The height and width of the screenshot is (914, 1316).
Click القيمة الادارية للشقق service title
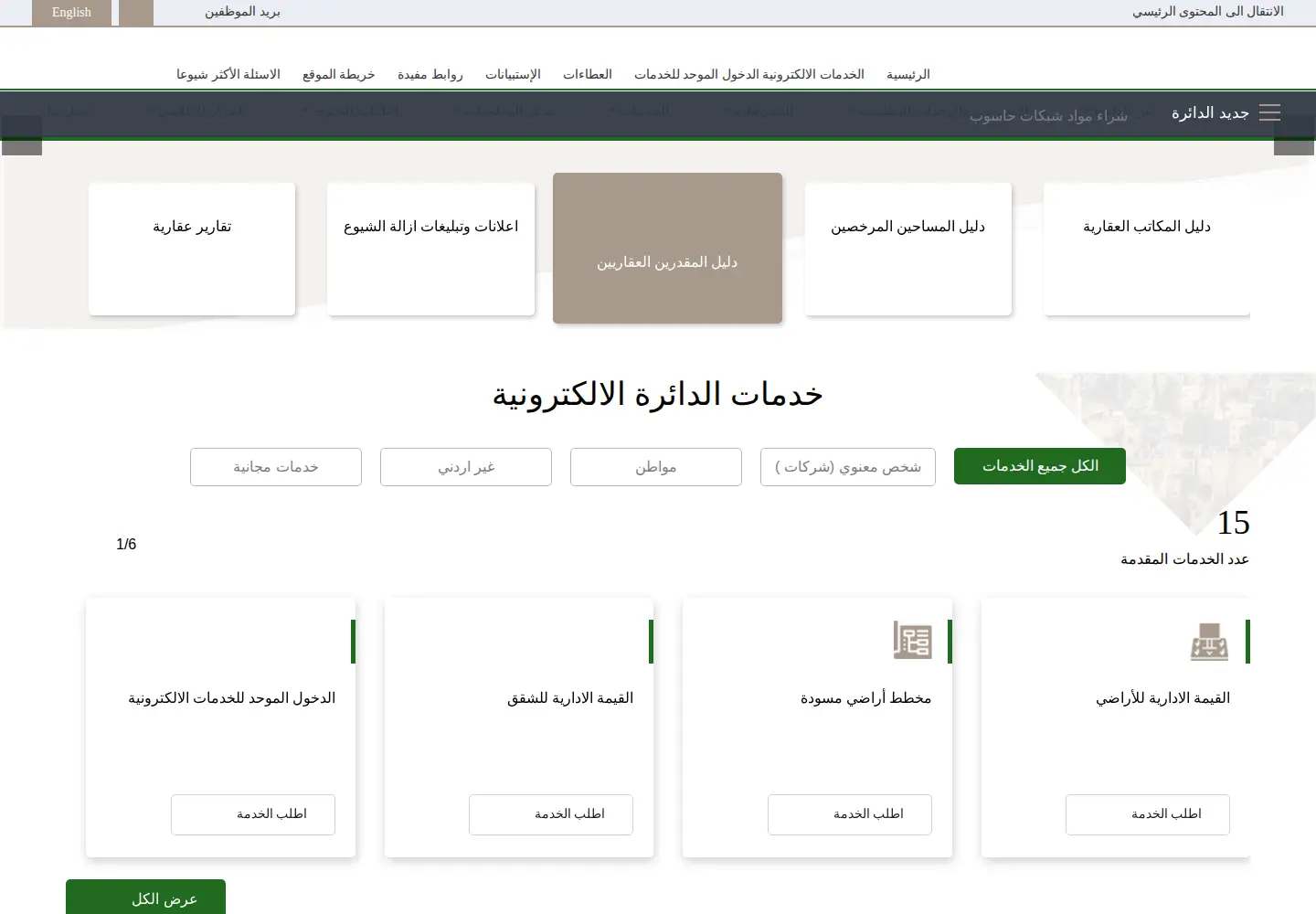(570, 698)
